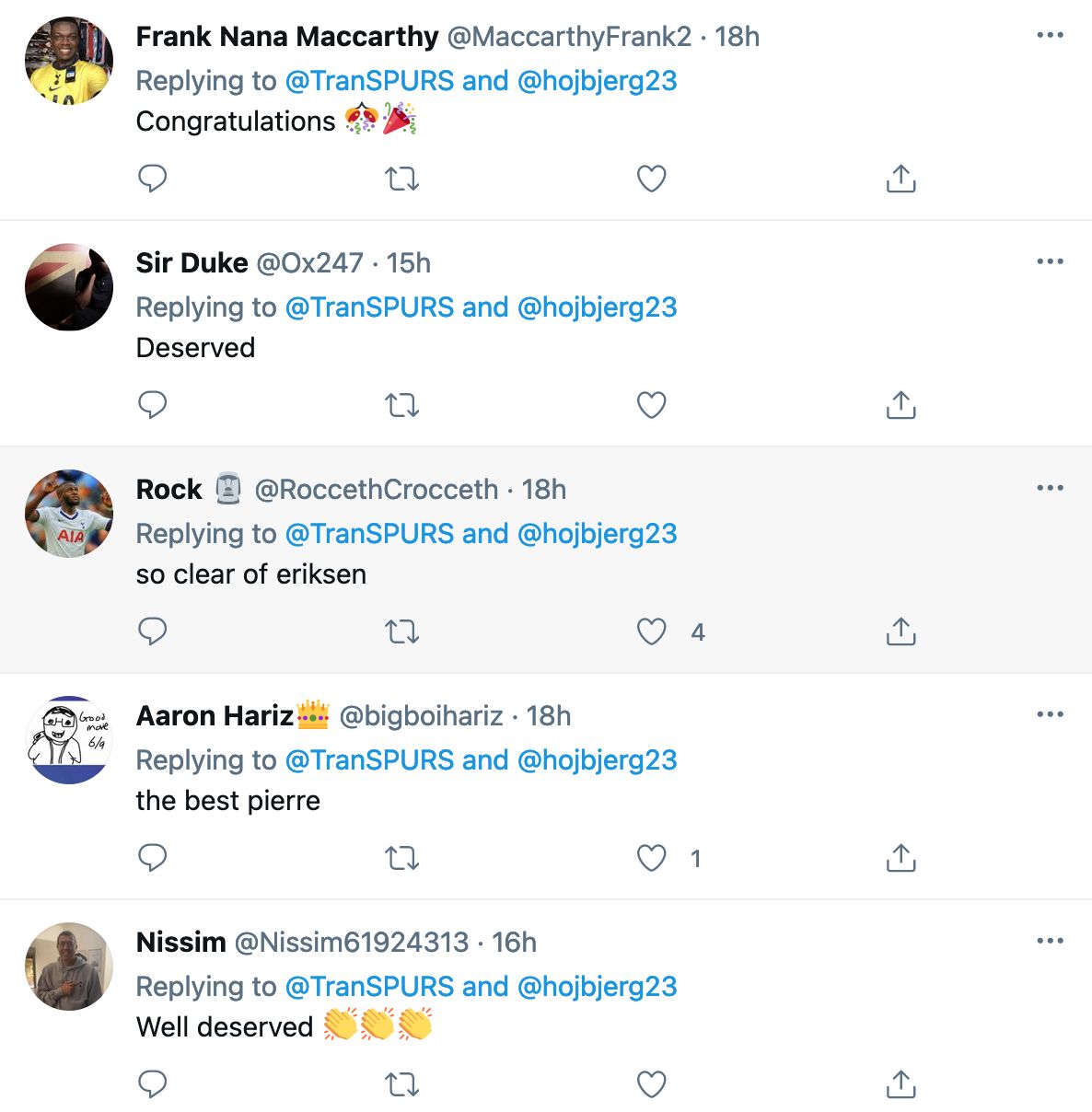Like Frank Nana Maccarthy's Congratulations tweet
Screen dimensions: 1092x1112
[x=652, y=179]
